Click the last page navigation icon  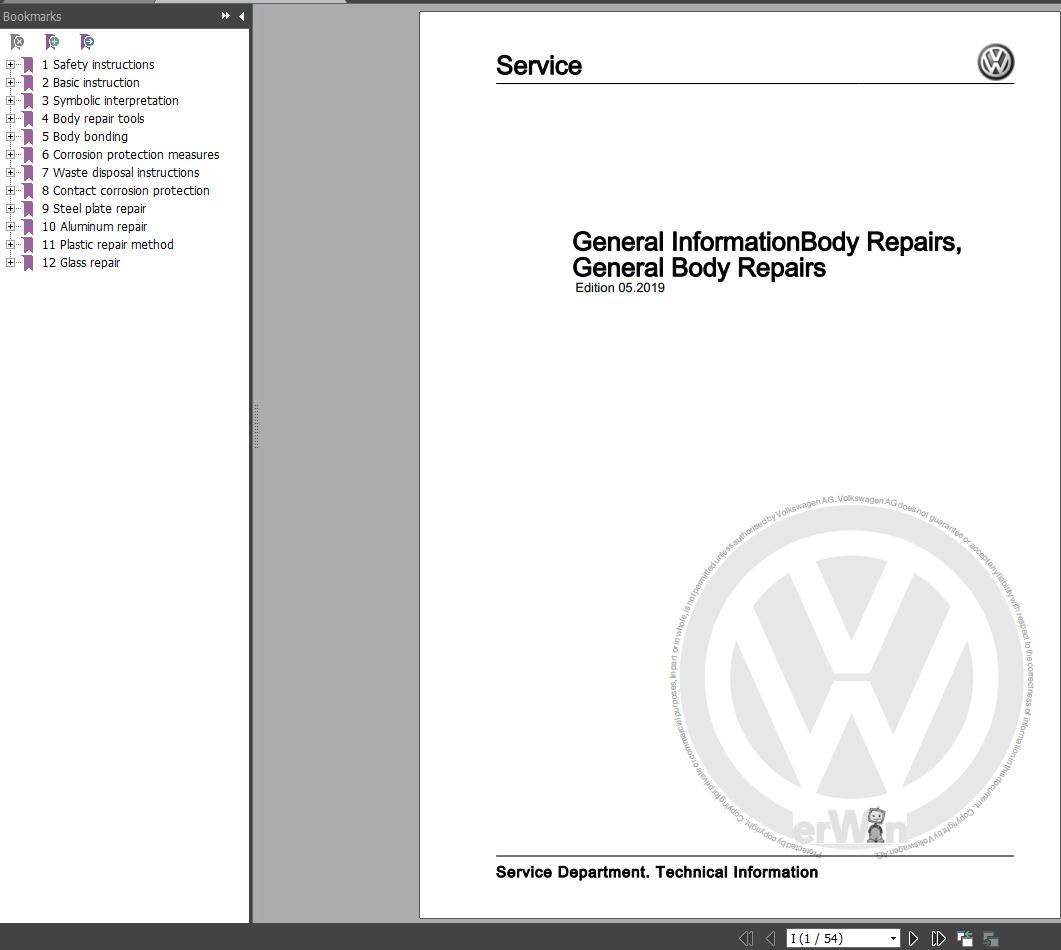[x=938, y=938]
